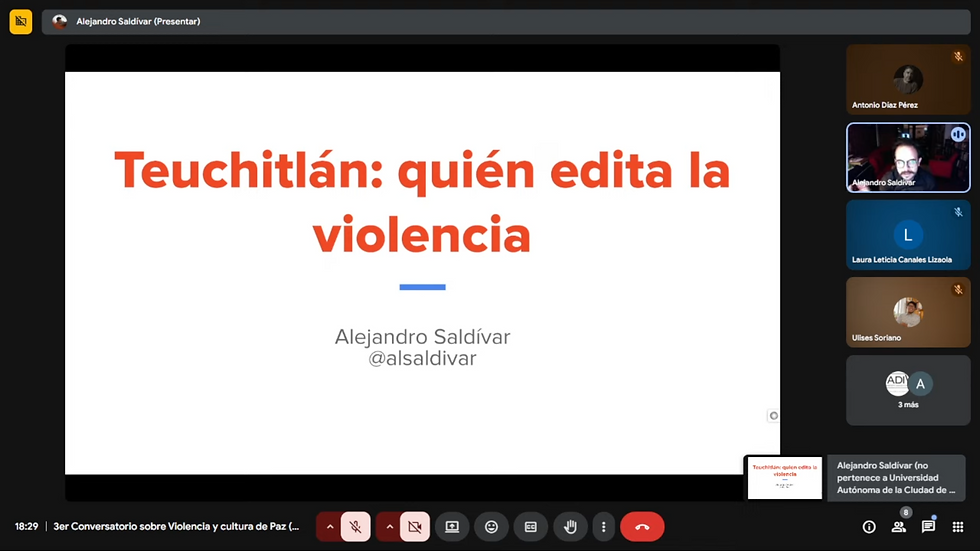This screenshot has height=551, width=980.
Task: Click the yellow presentation-off icon at top left
Action: [x=21, y=22]
